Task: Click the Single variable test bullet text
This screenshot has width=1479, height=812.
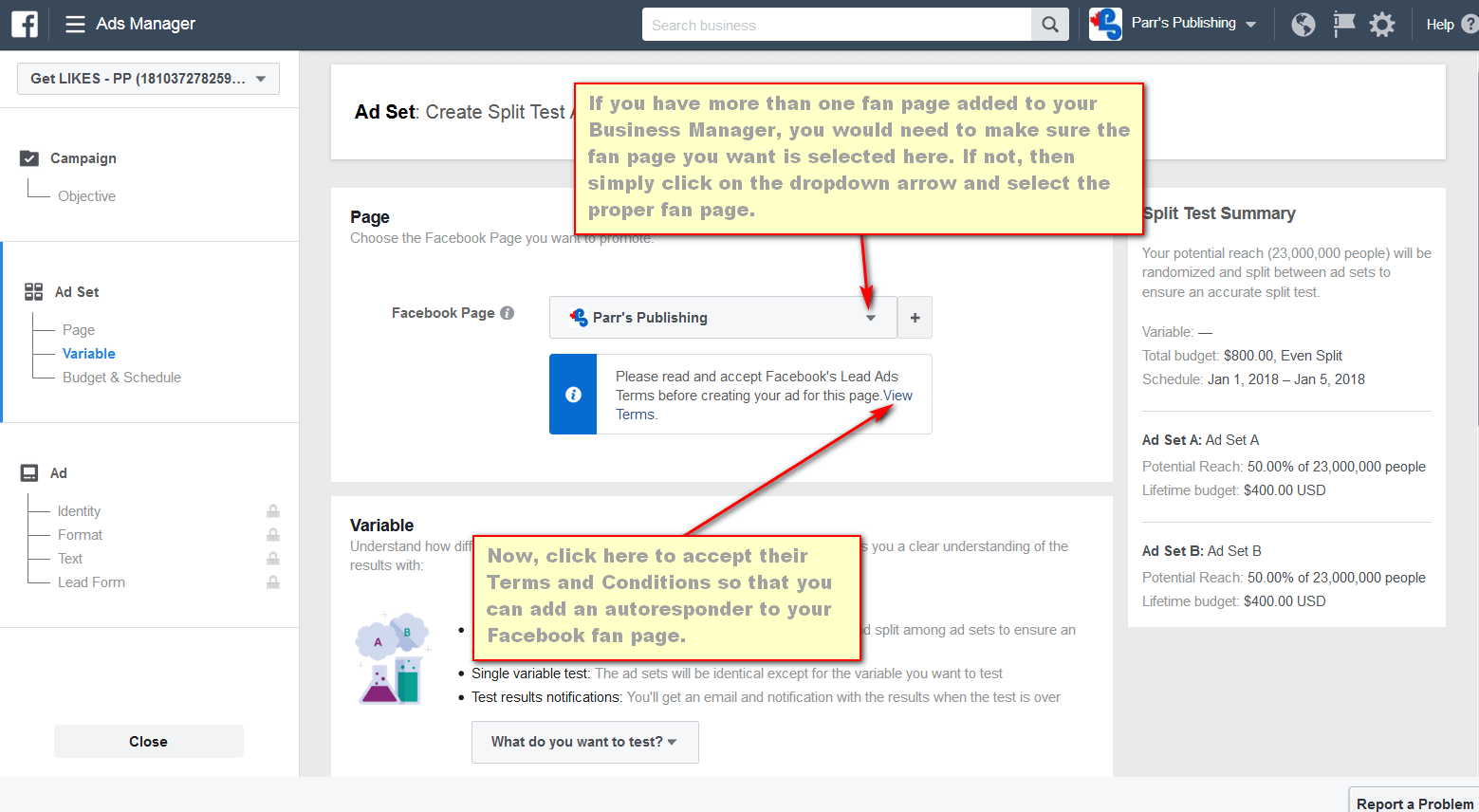Action: pos(737,674)
